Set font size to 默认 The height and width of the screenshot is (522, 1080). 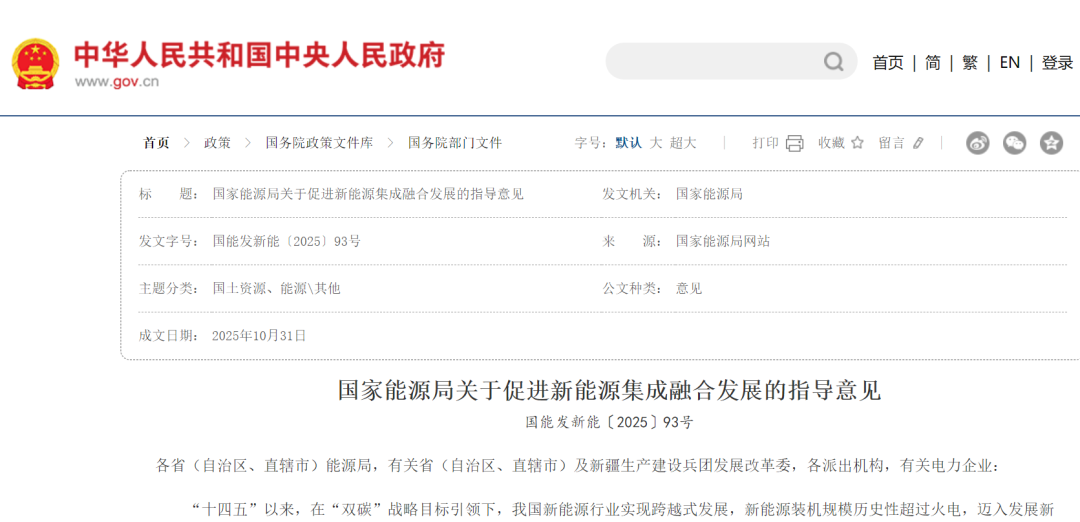pos(628,143)
